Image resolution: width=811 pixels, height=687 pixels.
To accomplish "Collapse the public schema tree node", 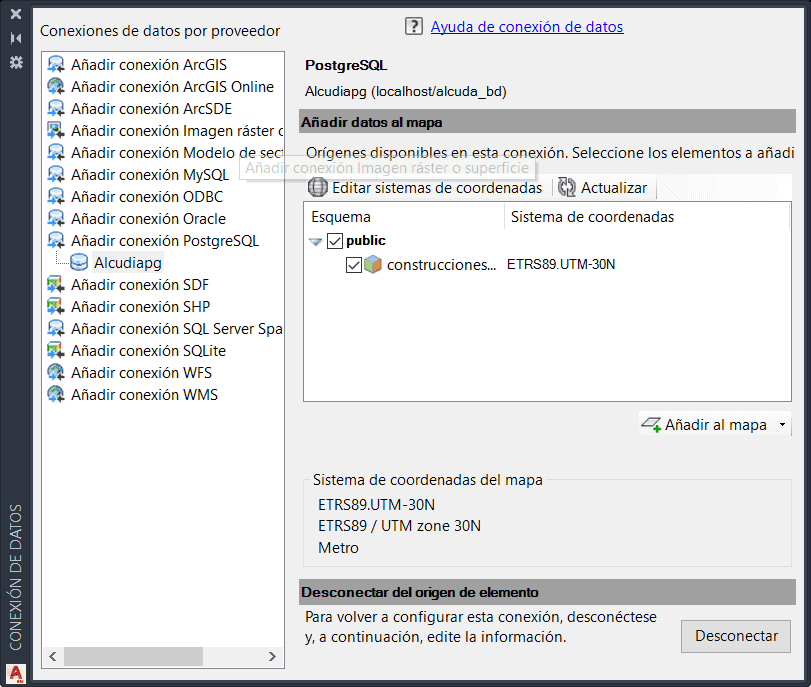I will (x=317, y=240).
